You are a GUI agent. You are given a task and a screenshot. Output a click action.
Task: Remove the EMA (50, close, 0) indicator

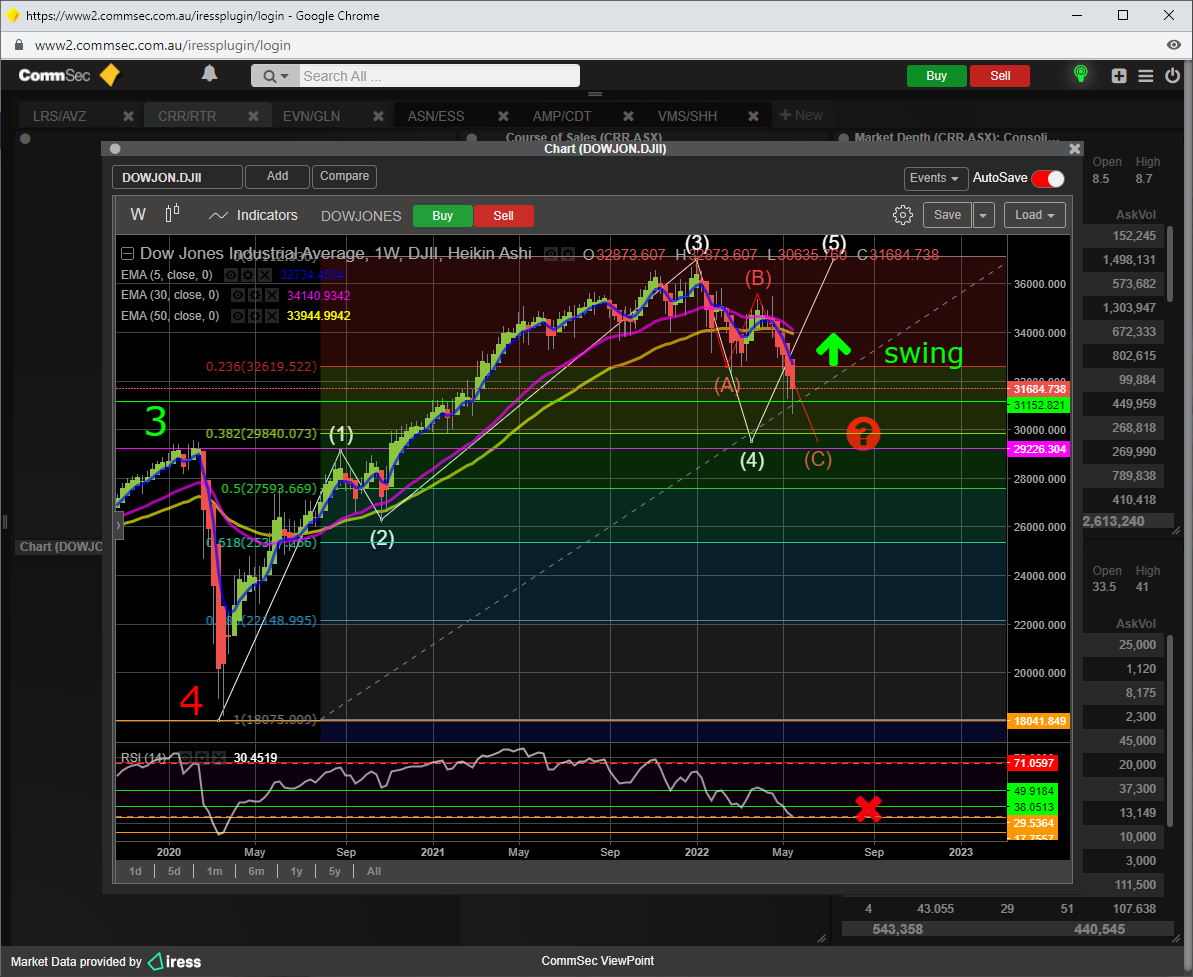pyautogui.click(x=272, y=316)
